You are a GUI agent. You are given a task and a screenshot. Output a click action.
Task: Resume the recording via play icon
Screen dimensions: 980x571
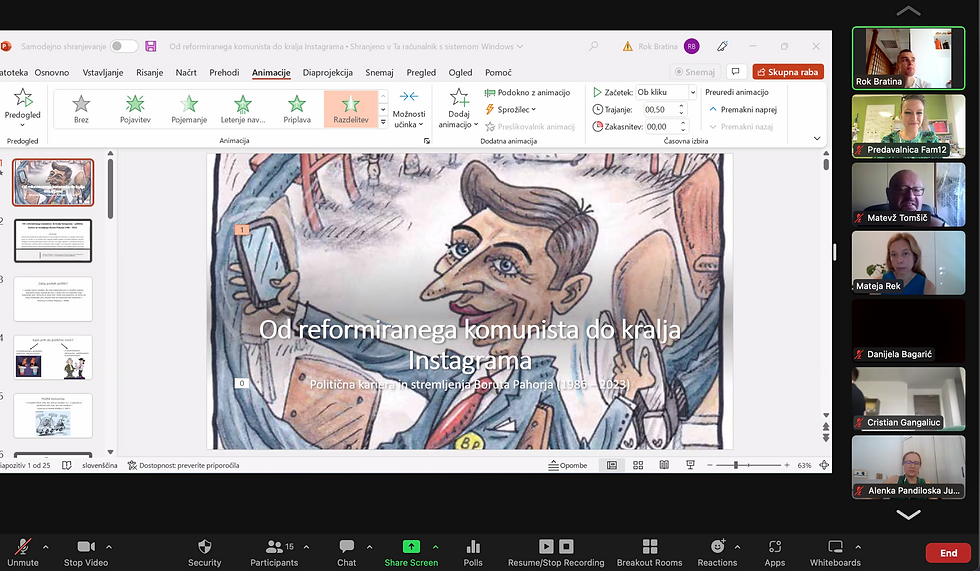click(546, 547)
